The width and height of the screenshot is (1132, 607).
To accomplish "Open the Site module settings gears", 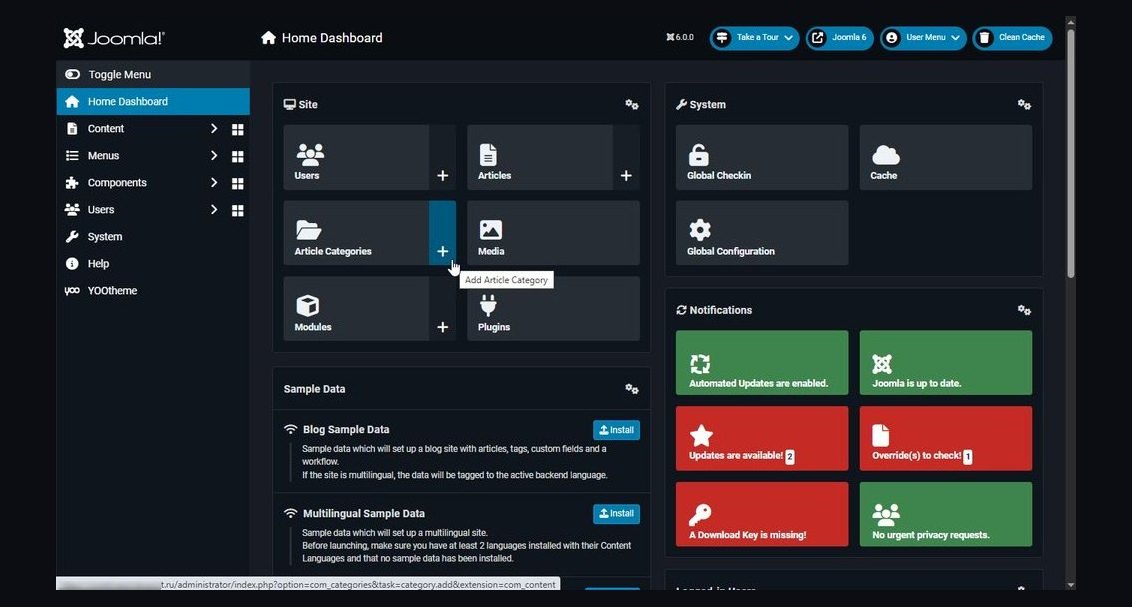I will (632, 105).
